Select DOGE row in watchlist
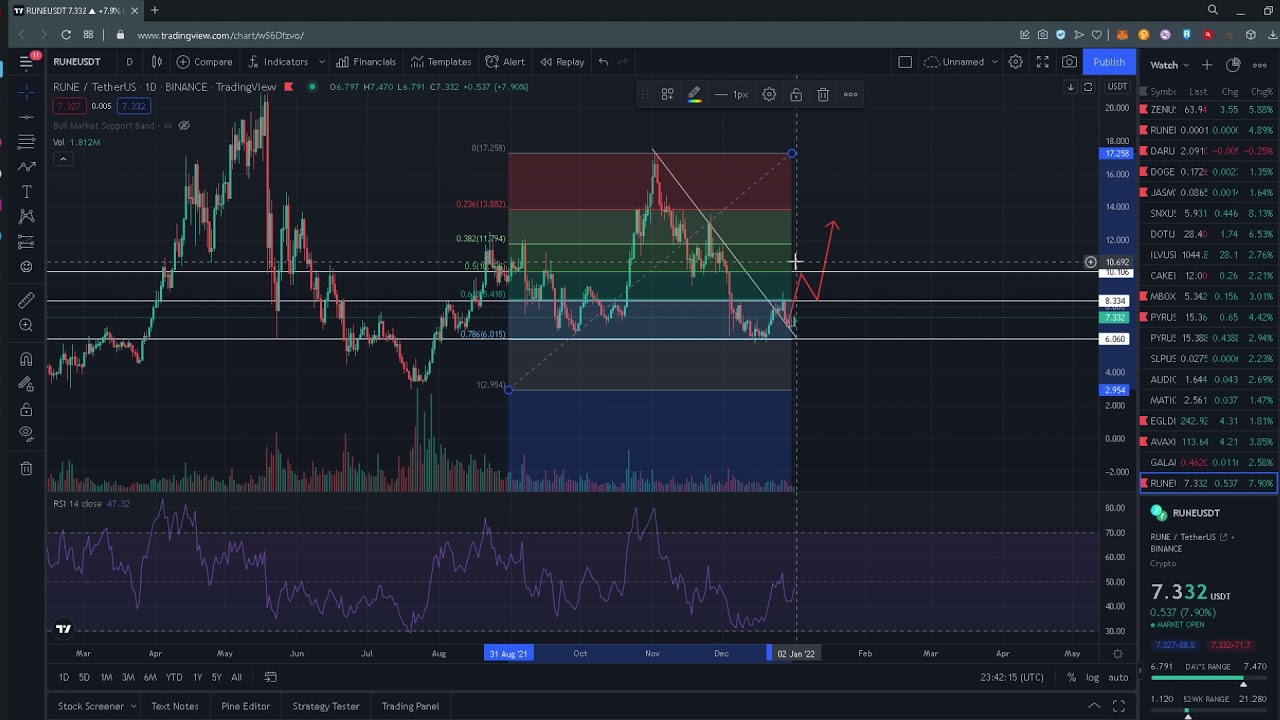The width and height of the screenshot is (1280, 720). coord(1208,172)
